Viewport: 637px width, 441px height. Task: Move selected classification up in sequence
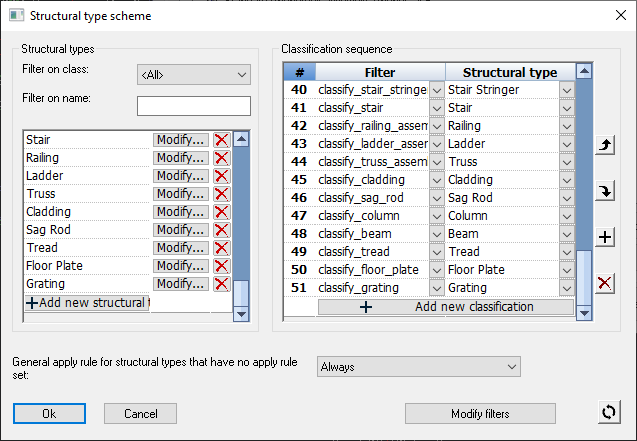[x=605, y=147]
